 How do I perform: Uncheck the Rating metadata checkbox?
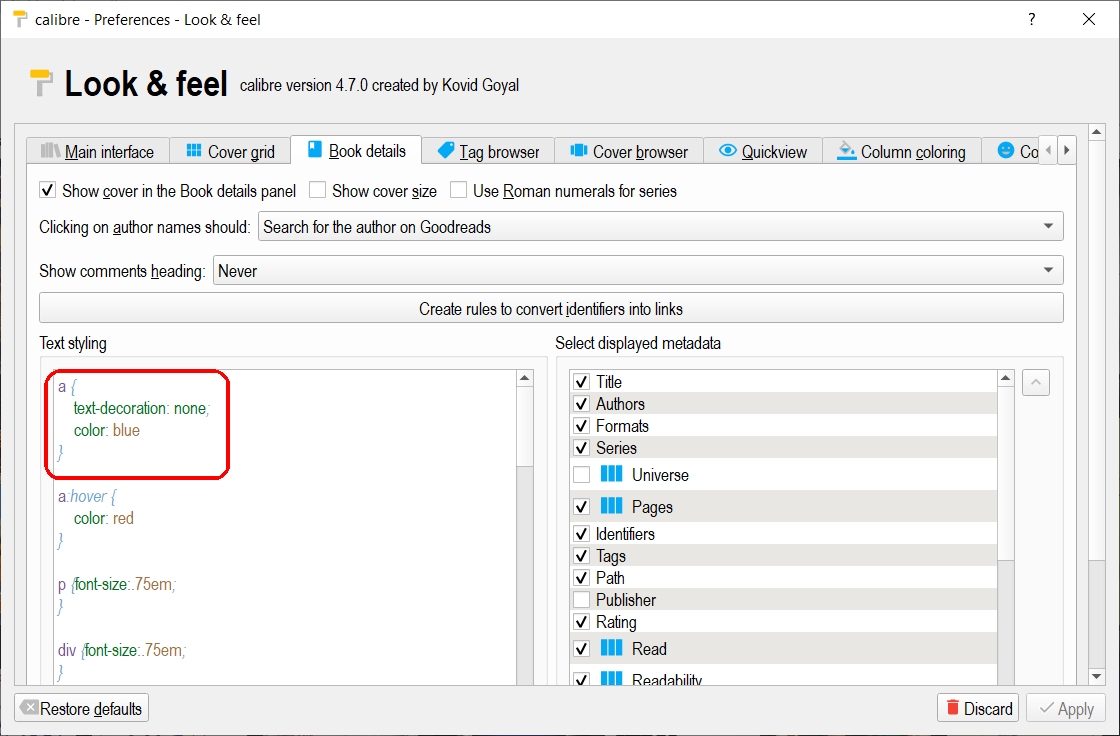click(x=581, y=622)
